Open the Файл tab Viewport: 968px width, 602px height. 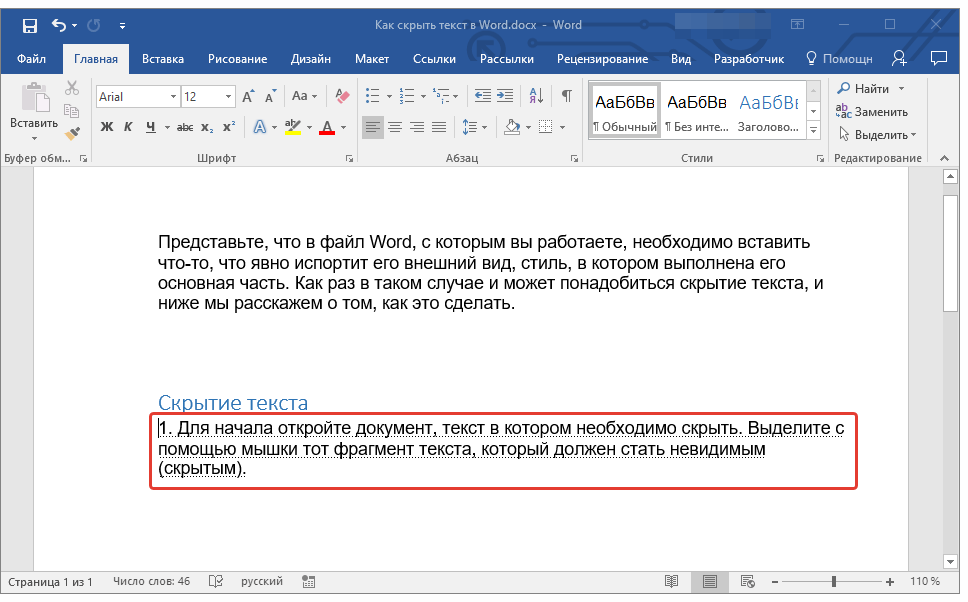point(31,59)
